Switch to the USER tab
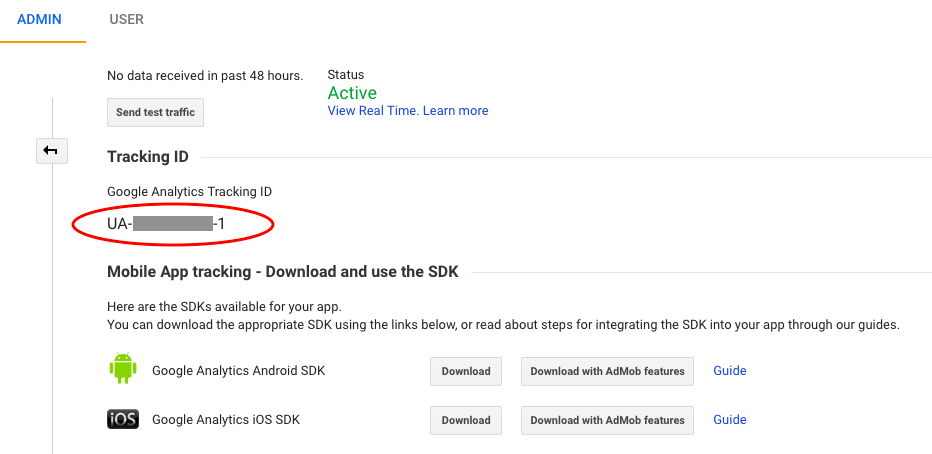Image resolution: width=932 pixels, height=454 pixels. coord(127,20)
